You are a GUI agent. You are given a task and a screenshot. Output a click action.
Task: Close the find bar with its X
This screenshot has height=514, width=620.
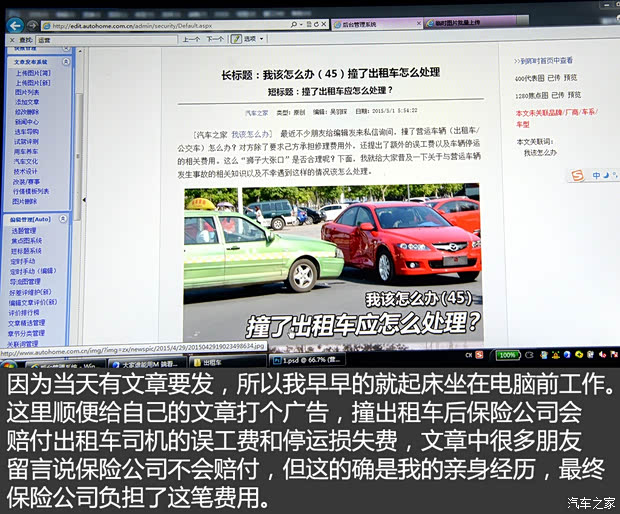point(12,40)
